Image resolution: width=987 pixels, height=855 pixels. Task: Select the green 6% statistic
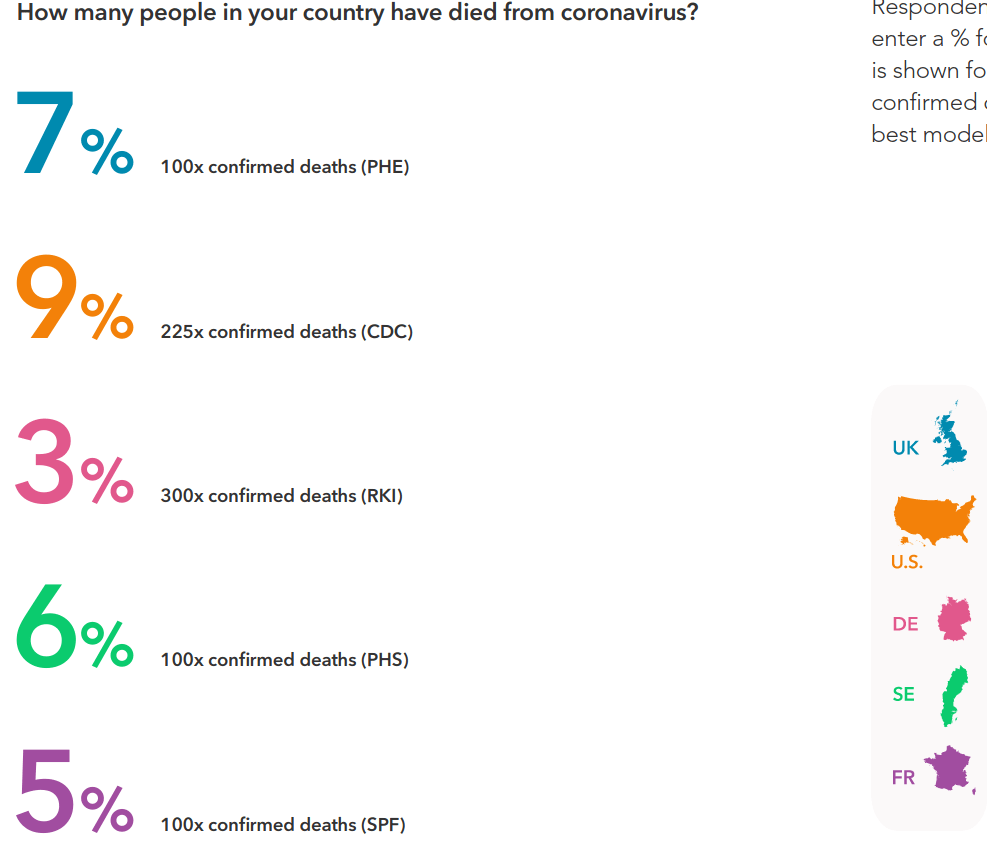coord(74,628)
